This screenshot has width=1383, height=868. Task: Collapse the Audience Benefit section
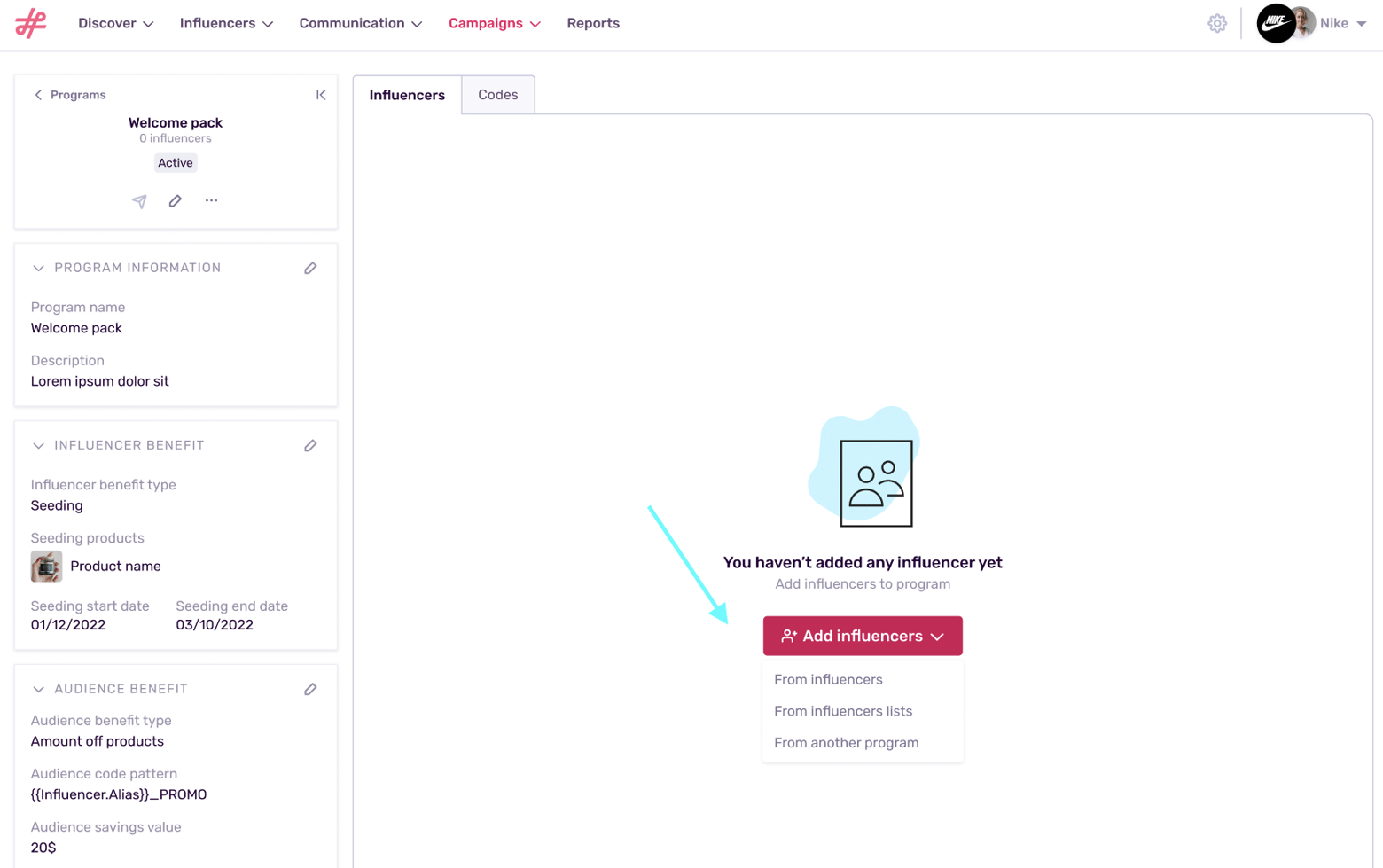[38, 689]
